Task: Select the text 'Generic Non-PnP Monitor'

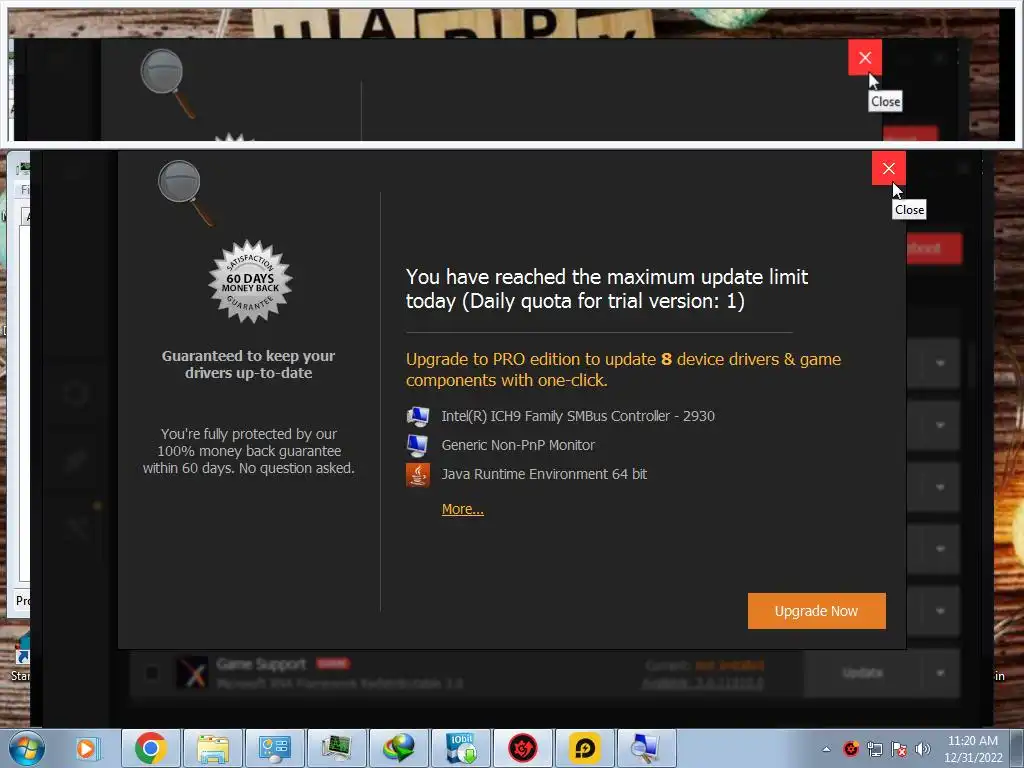Action: (518, 445)
